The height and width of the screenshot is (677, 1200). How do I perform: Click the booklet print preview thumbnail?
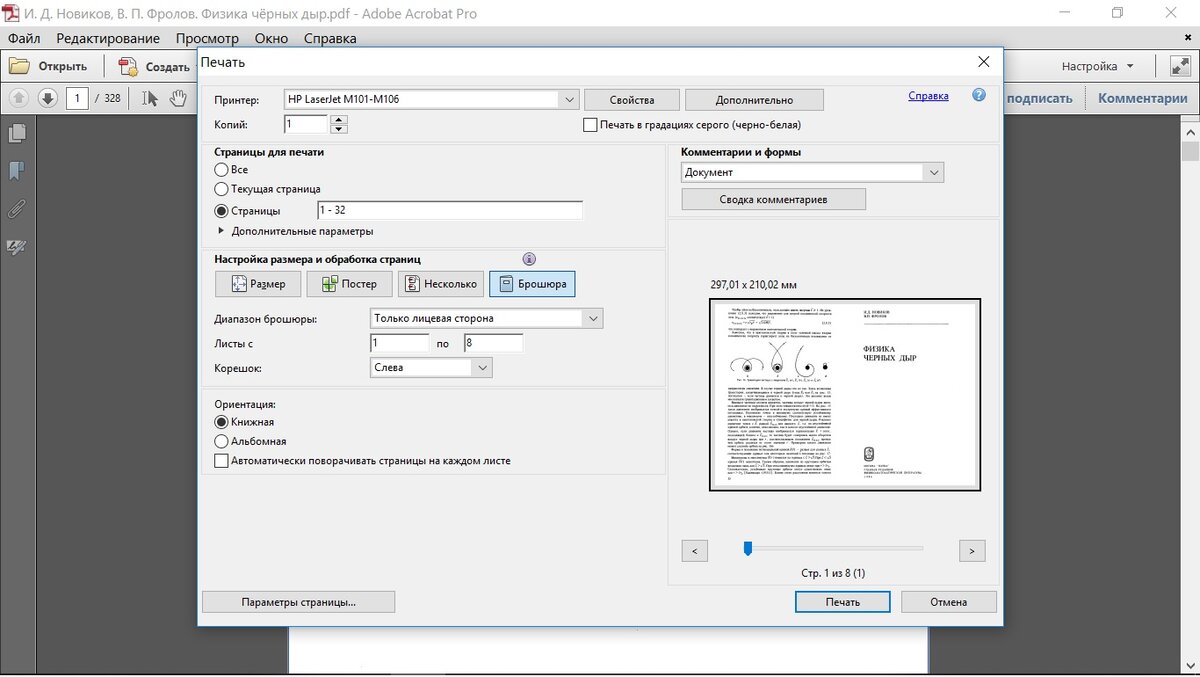pyautogui.click(x=845, y=395)
